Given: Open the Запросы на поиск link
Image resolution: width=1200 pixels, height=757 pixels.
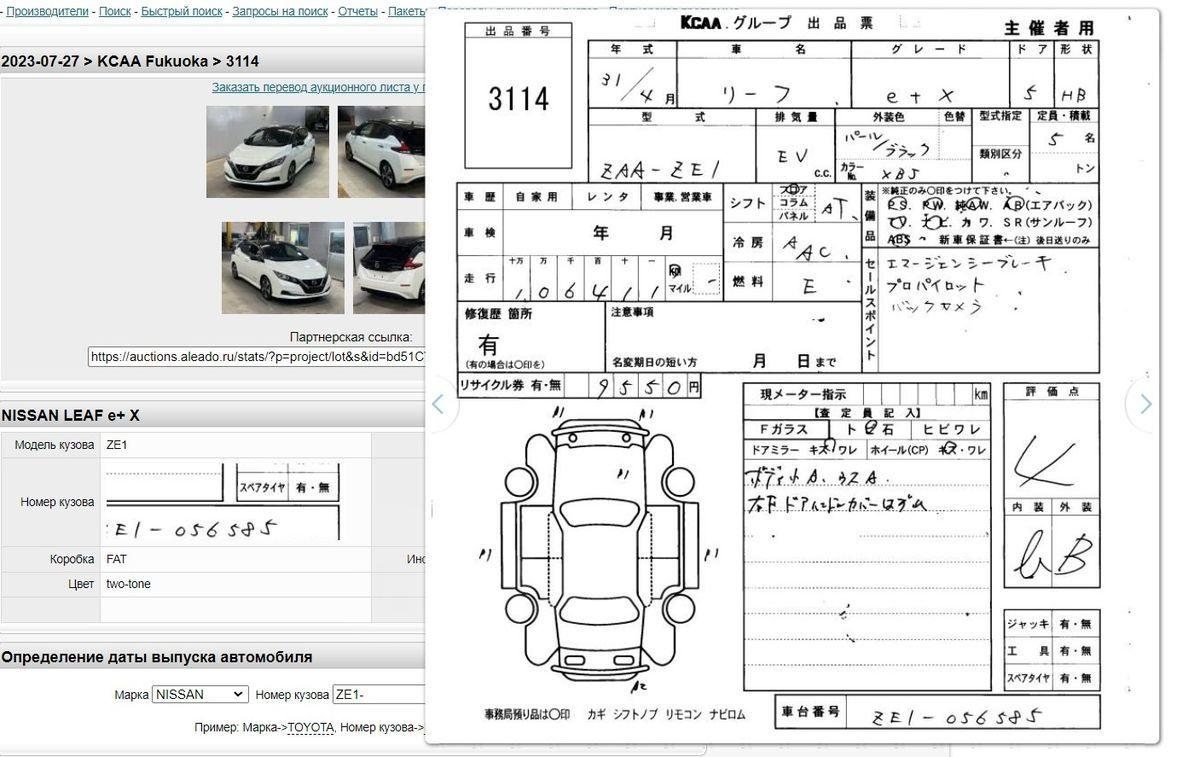Looking at the screenshot, I should (x=280, y=11).
